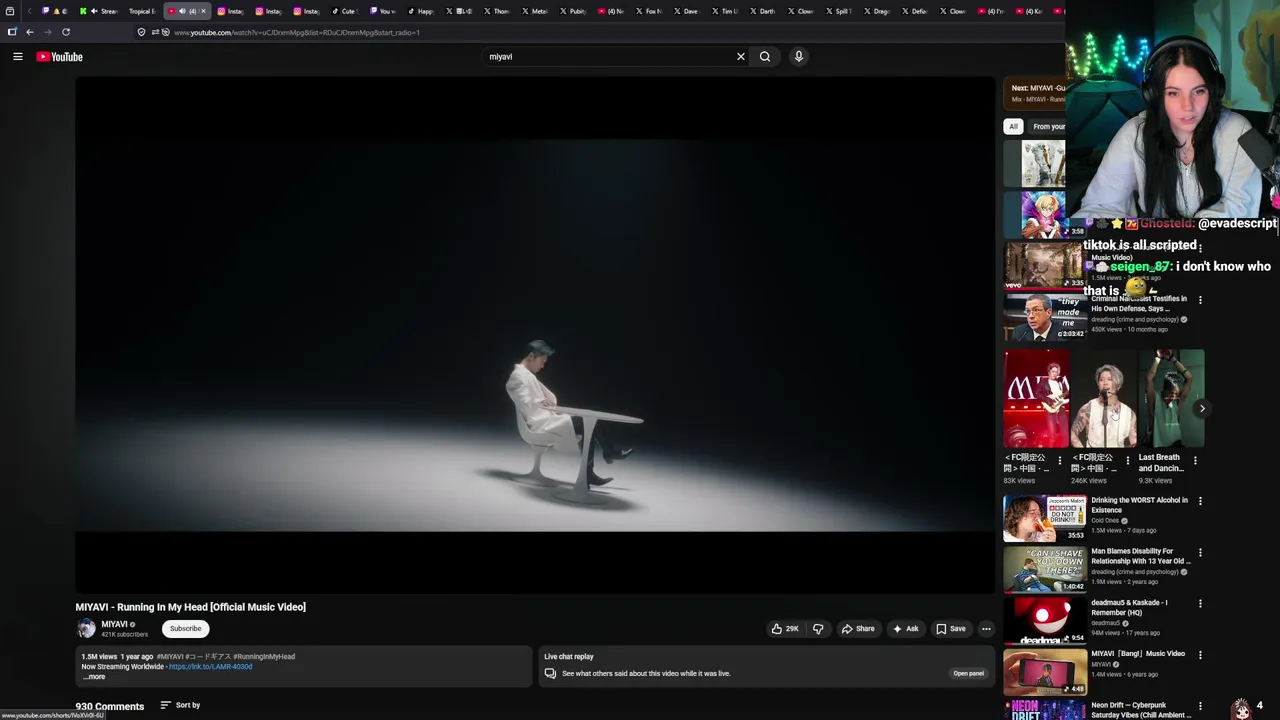Screen dimensions: 1280x720
Task: Open the MIYAVI channel name link
Action: click(x=114, y=624)
